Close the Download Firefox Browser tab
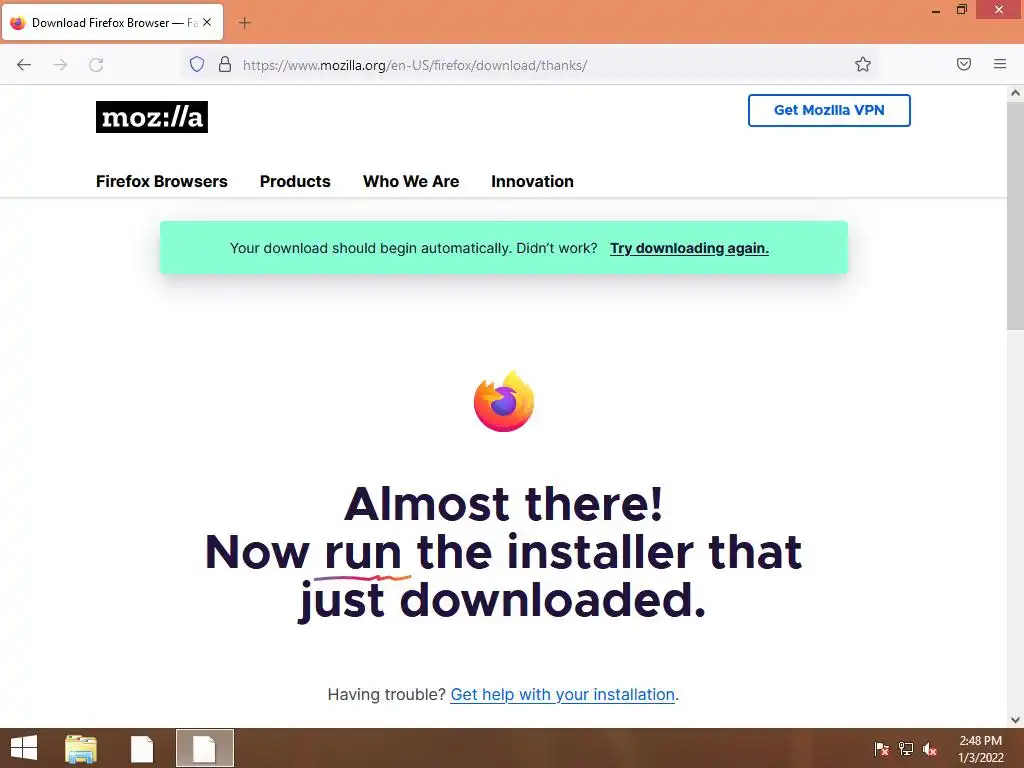 tap(207, 22)
